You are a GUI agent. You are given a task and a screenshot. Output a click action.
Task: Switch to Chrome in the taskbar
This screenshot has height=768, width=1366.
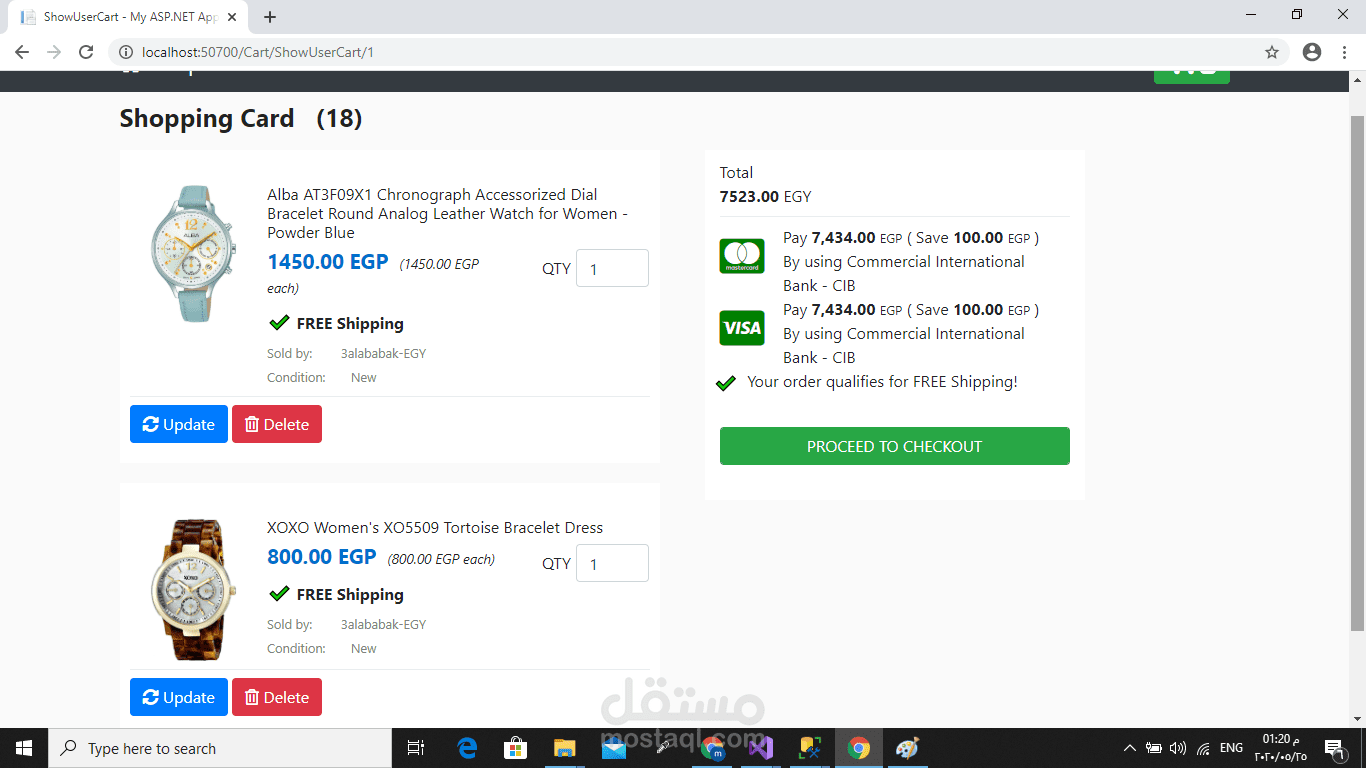859,748
